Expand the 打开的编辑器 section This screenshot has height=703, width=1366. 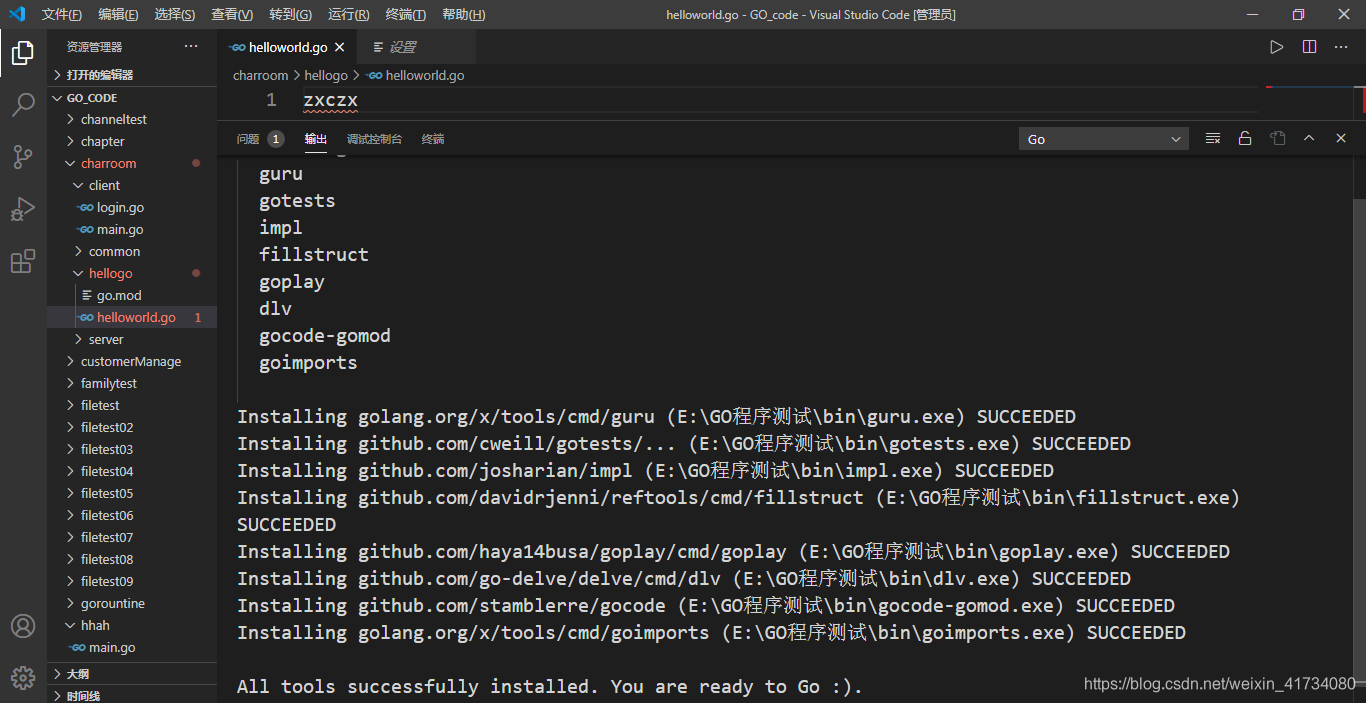pyautogui.click(x=132, y=75)
